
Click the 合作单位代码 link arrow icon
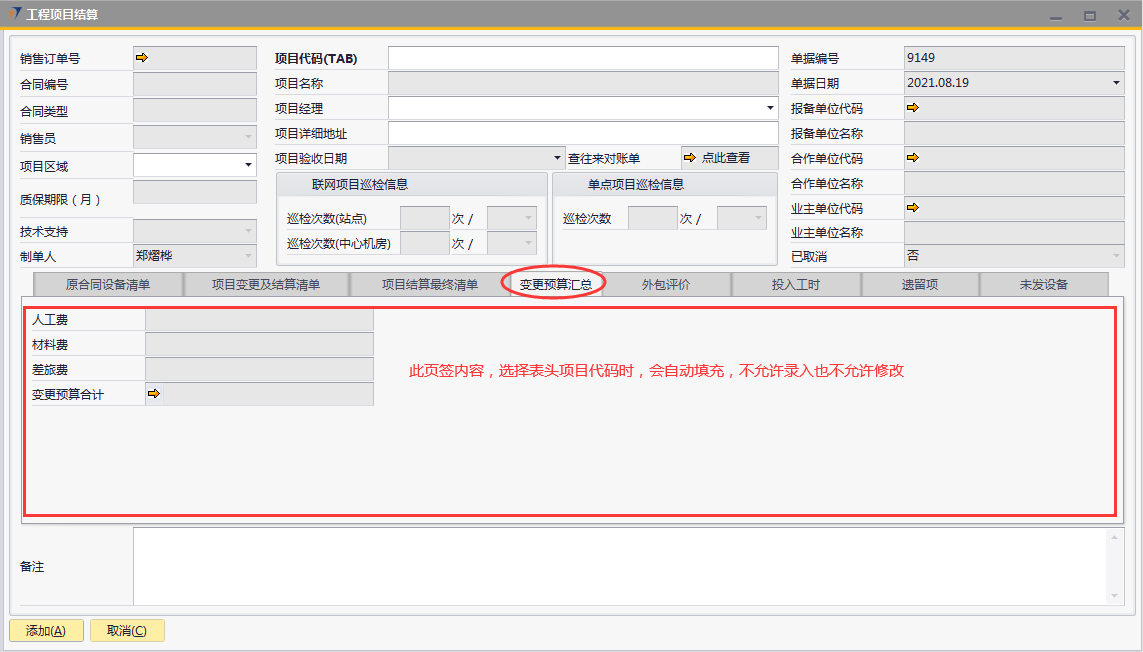tap(912, 157)
